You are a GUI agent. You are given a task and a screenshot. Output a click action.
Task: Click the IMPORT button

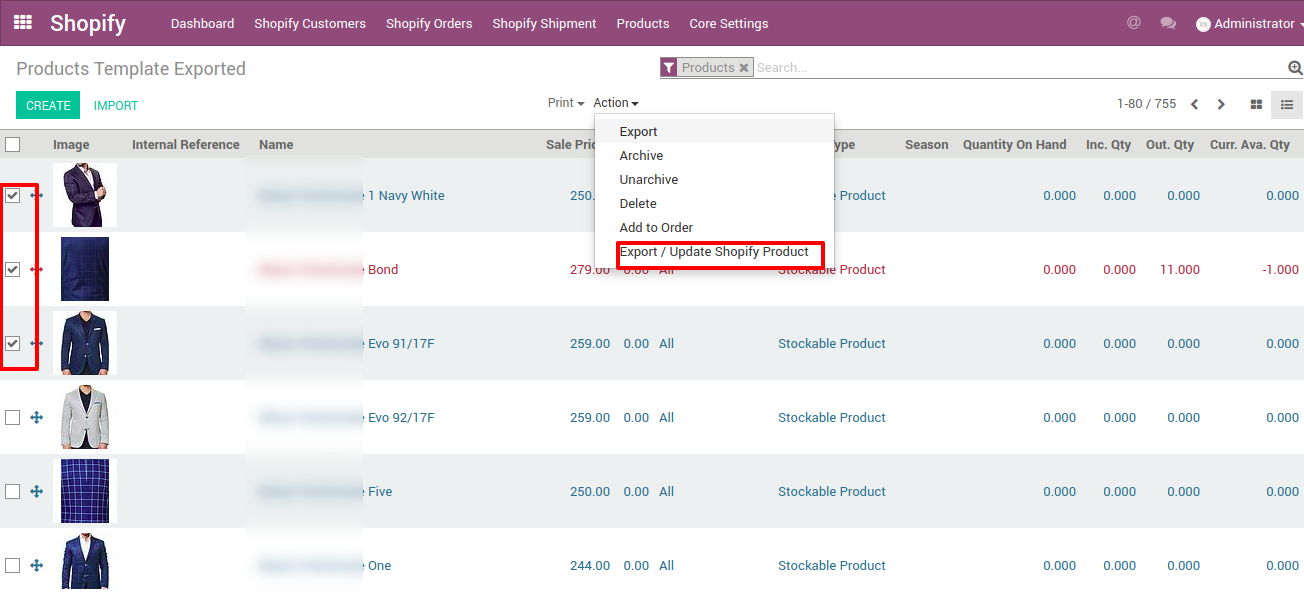coord(116,105)
